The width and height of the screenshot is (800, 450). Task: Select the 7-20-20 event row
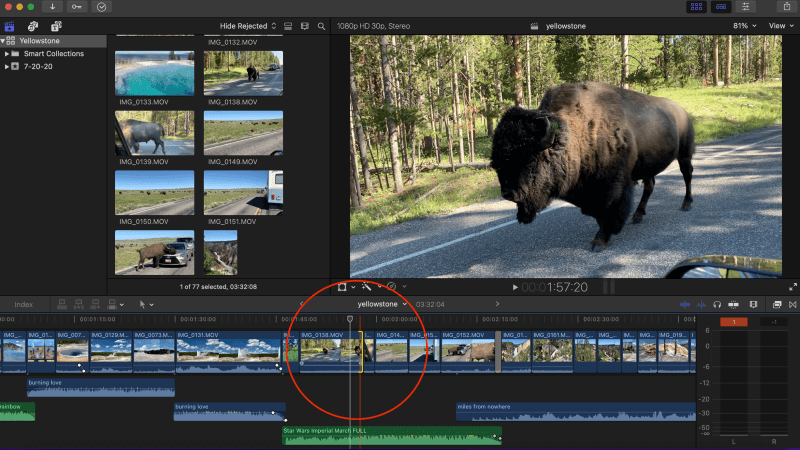tap(53, 66)
